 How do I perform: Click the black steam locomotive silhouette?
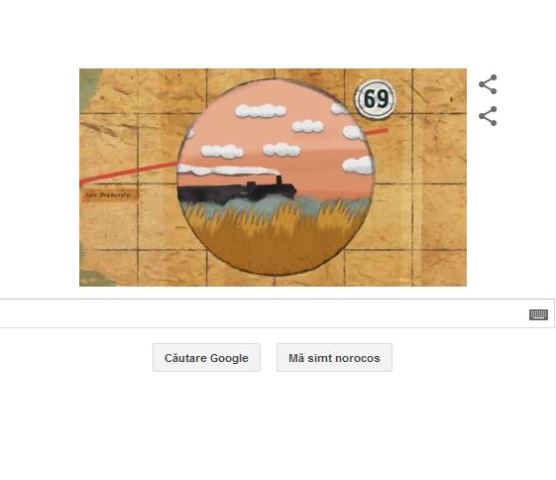(x=238, y=193)
